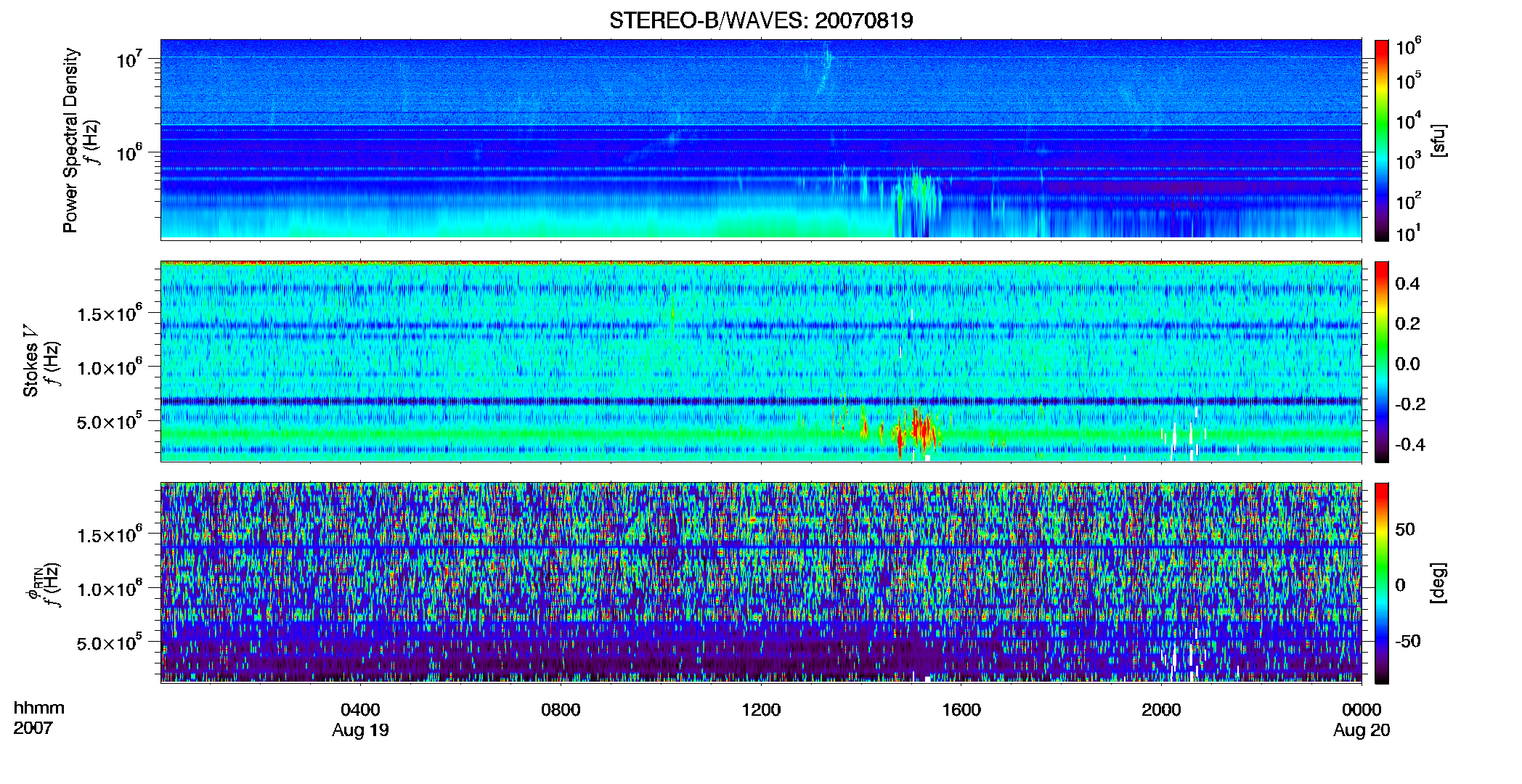Click the 2000 time tick label
Viewport: 1522px width, 784px height.
pos(1161,709)
